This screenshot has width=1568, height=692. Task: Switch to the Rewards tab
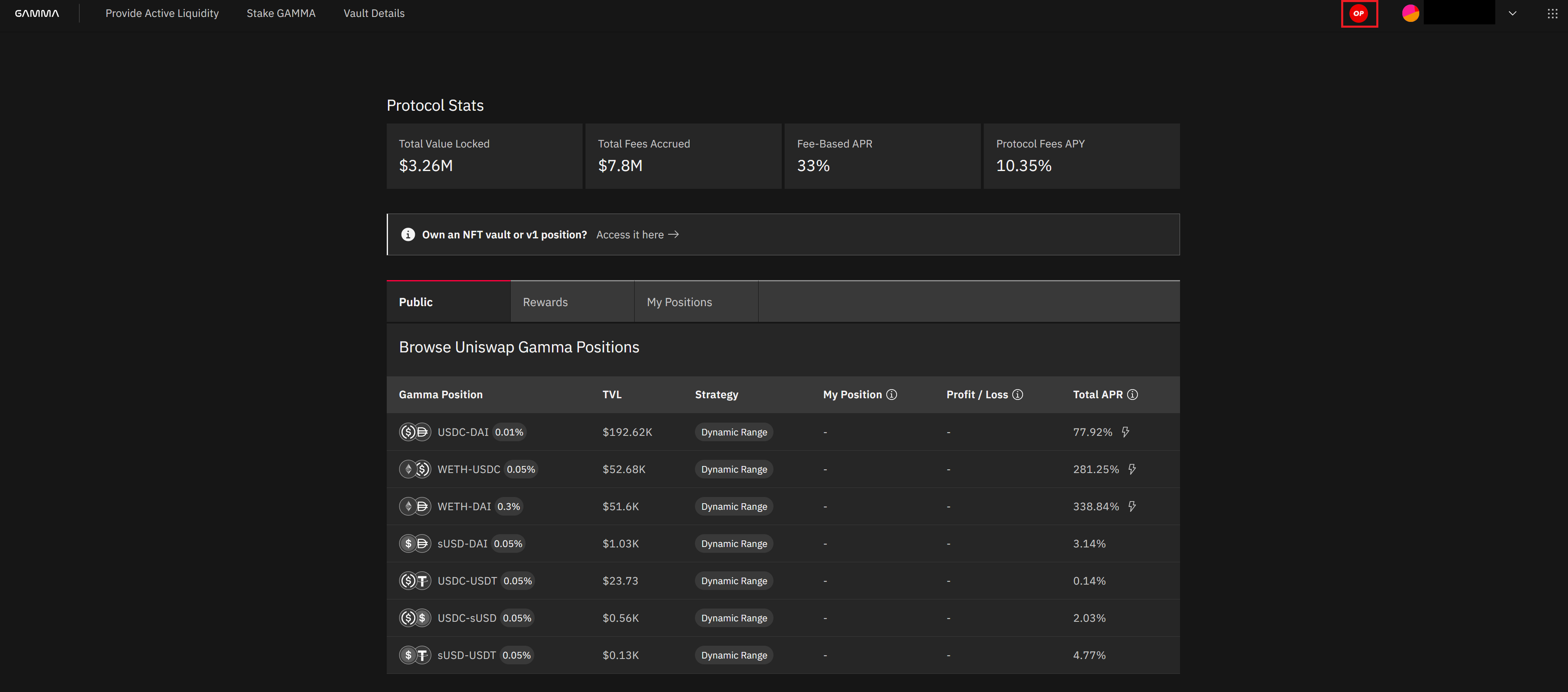pos(572,302)
